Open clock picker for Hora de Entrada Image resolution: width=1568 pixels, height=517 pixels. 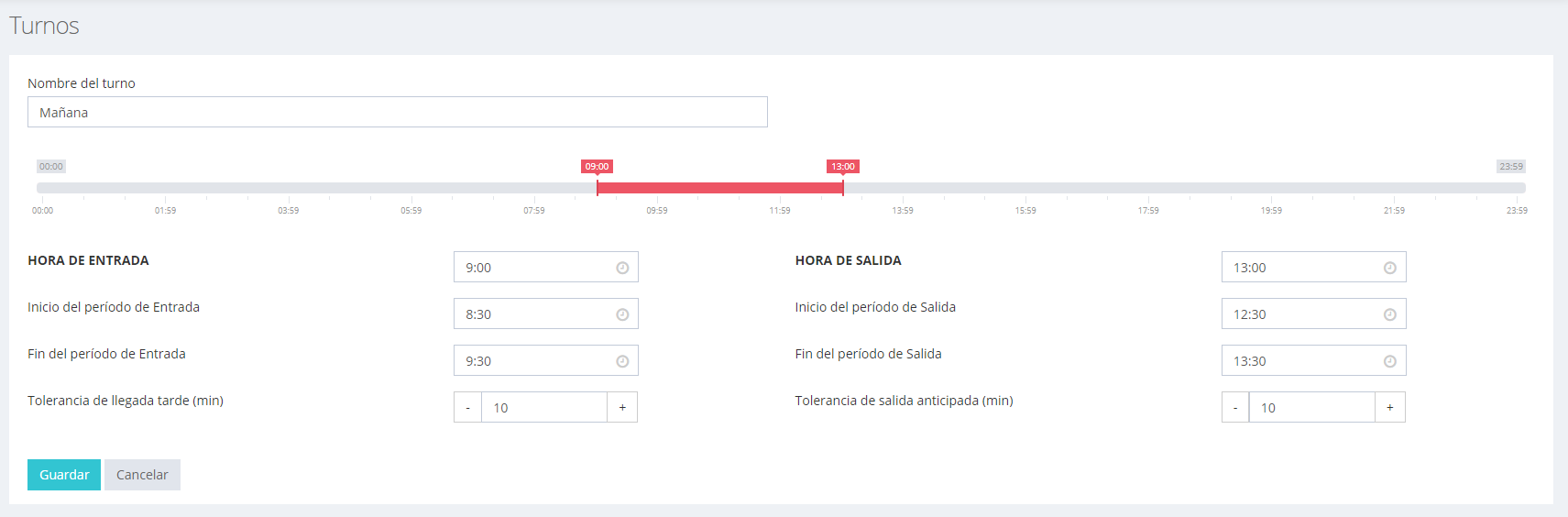click(x=622, y=268)
